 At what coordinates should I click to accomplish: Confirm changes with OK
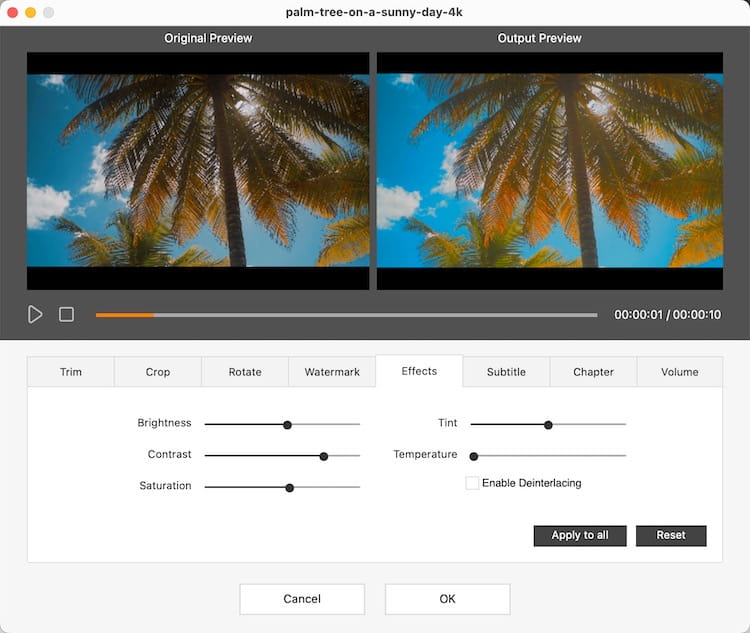click(x=447, y=599)
